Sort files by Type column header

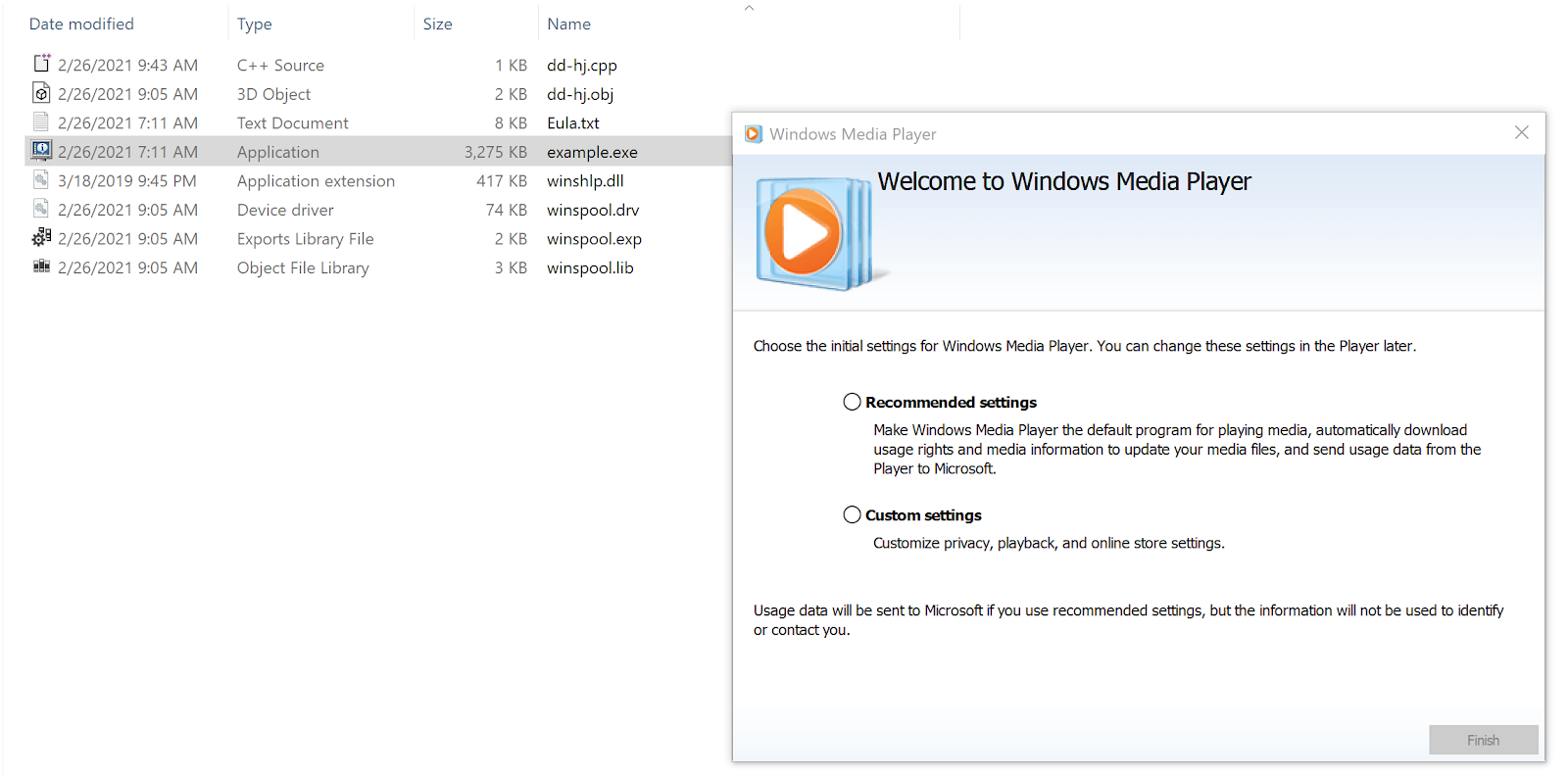(255, 24)
